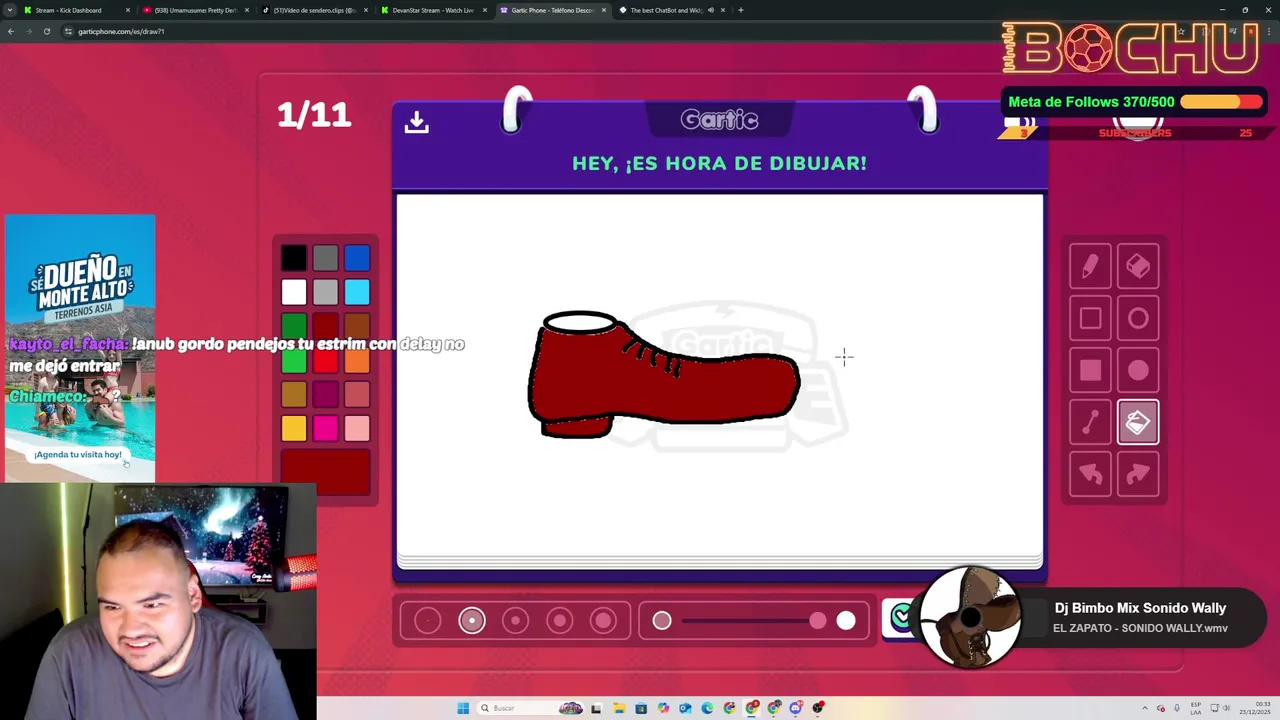Pick the black color swatch
1280x720 pixels.
click(x=293, y=258)
